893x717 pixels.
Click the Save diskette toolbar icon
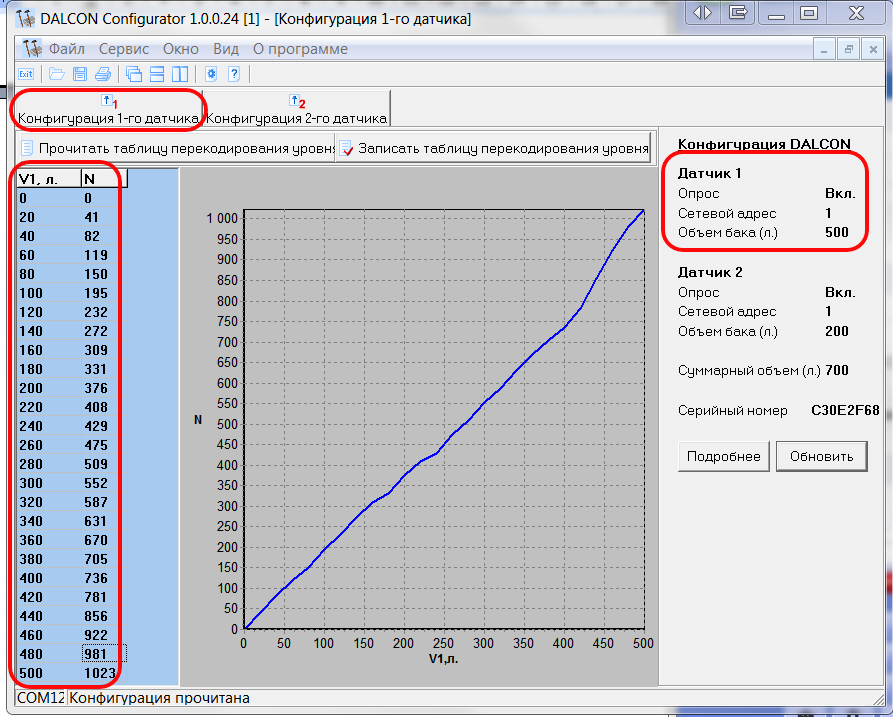coord(79,74)
